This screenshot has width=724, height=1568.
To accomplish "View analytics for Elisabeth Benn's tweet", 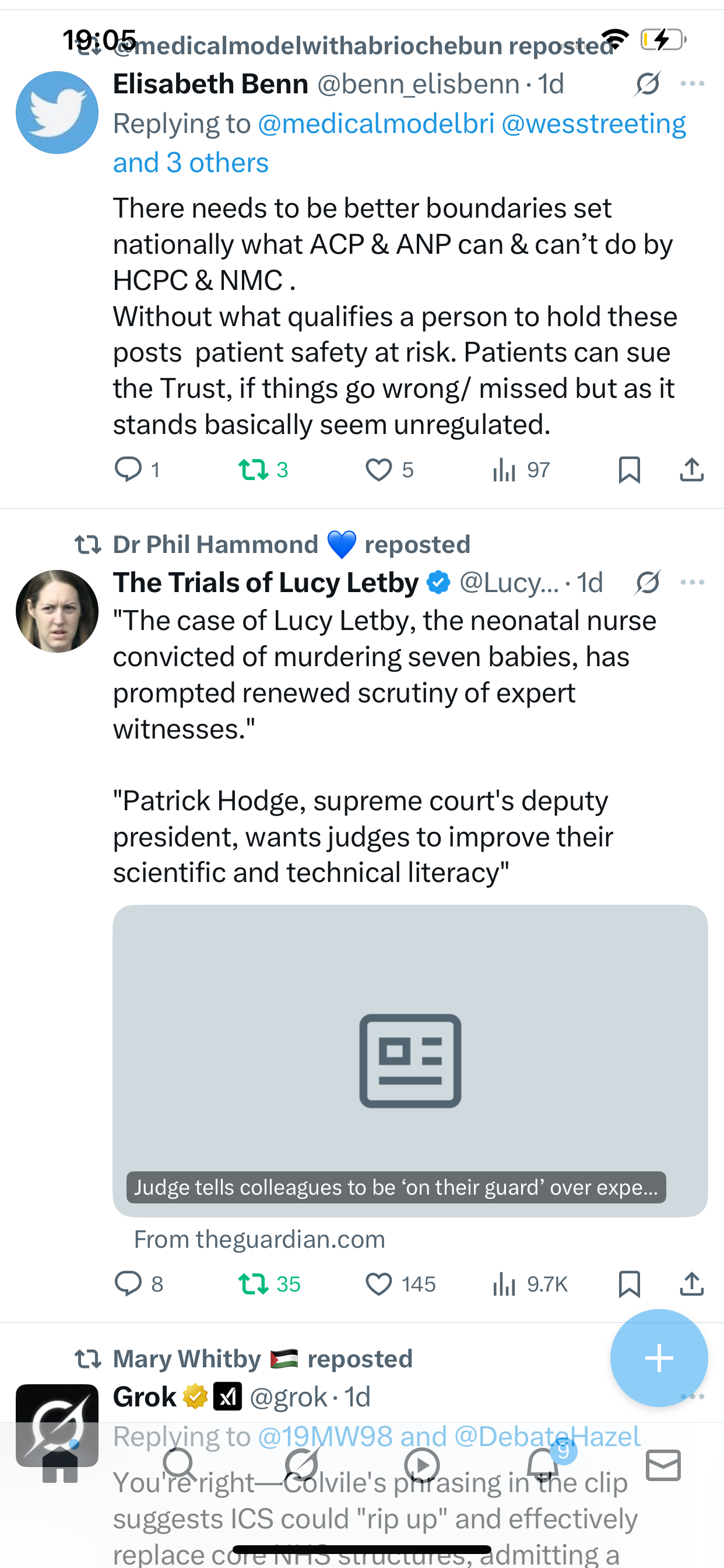I will tap(504, 470).
